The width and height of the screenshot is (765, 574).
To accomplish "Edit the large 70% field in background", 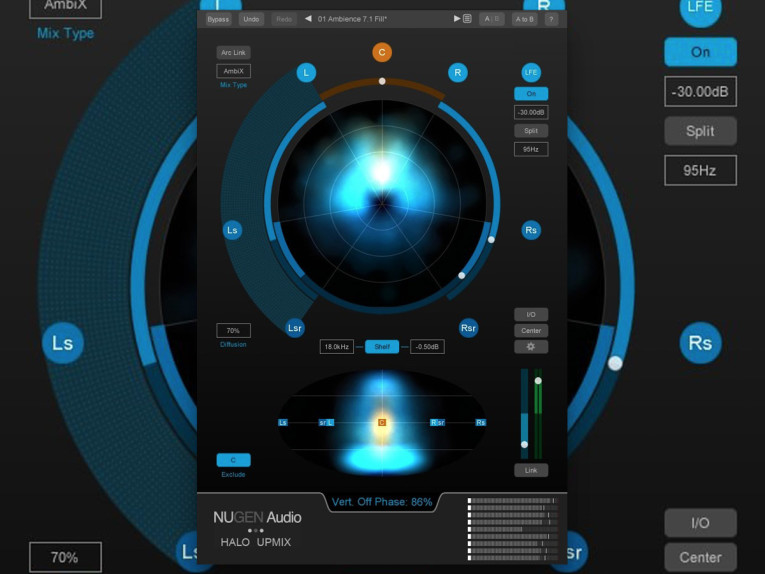I will coord(65,557).
